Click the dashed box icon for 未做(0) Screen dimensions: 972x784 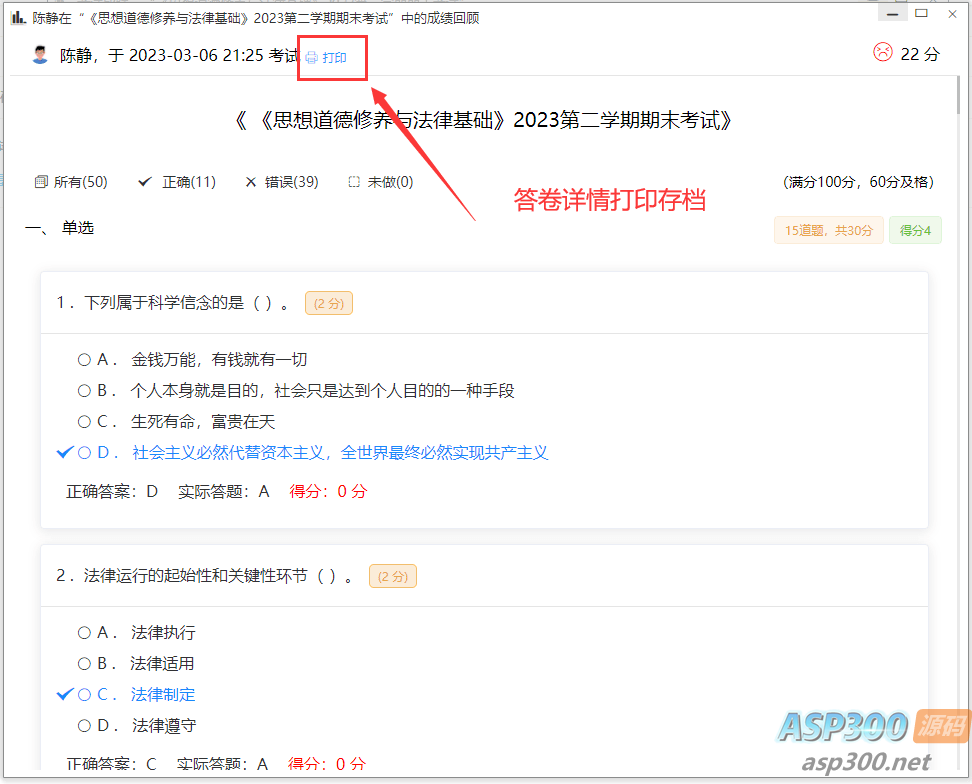coord(354,182)
